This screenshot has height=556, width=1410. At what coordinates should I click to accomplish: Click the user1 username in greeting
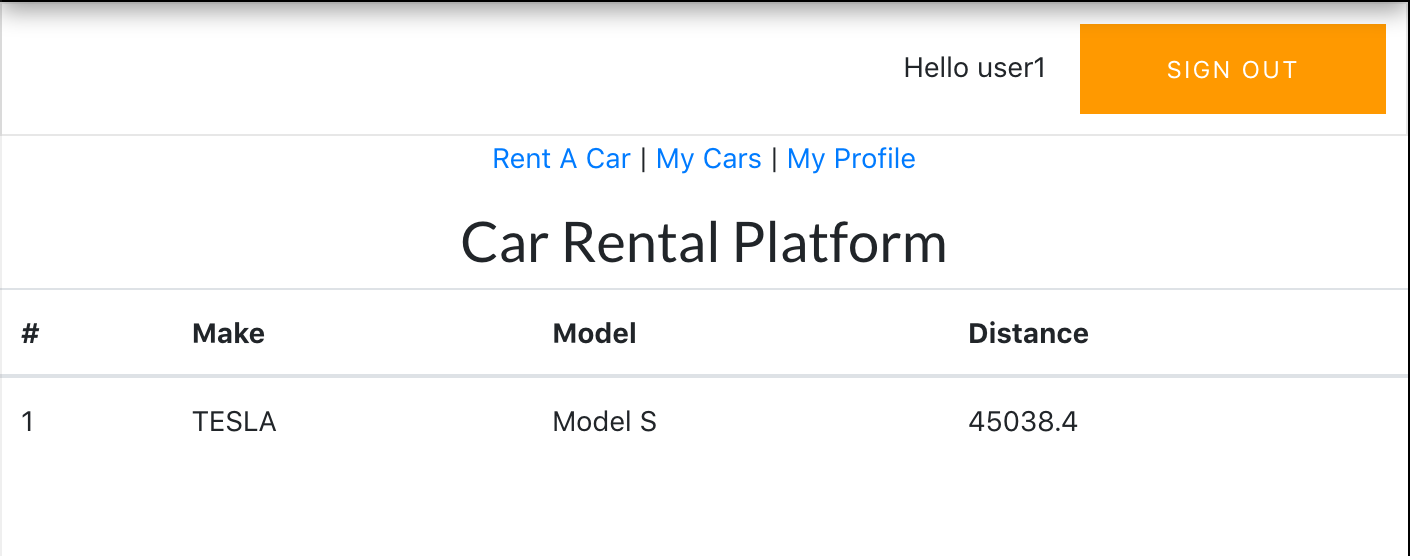click(1011, 68)
